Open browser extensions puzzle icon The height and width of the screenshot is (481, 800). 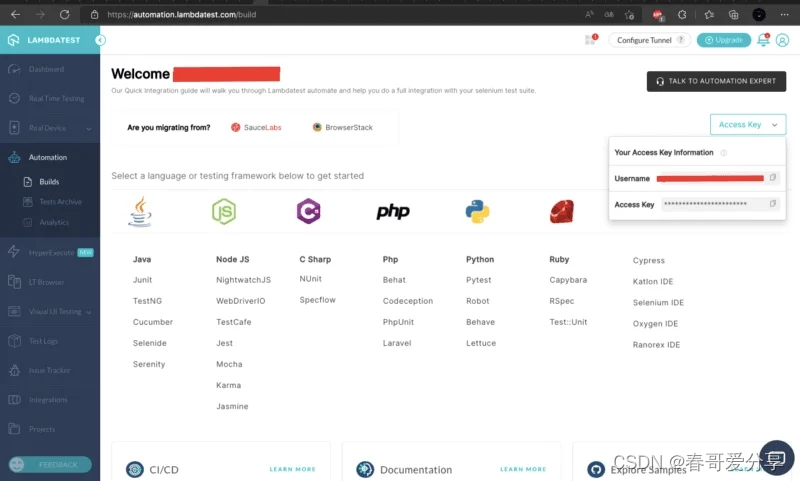click(682, 14)
